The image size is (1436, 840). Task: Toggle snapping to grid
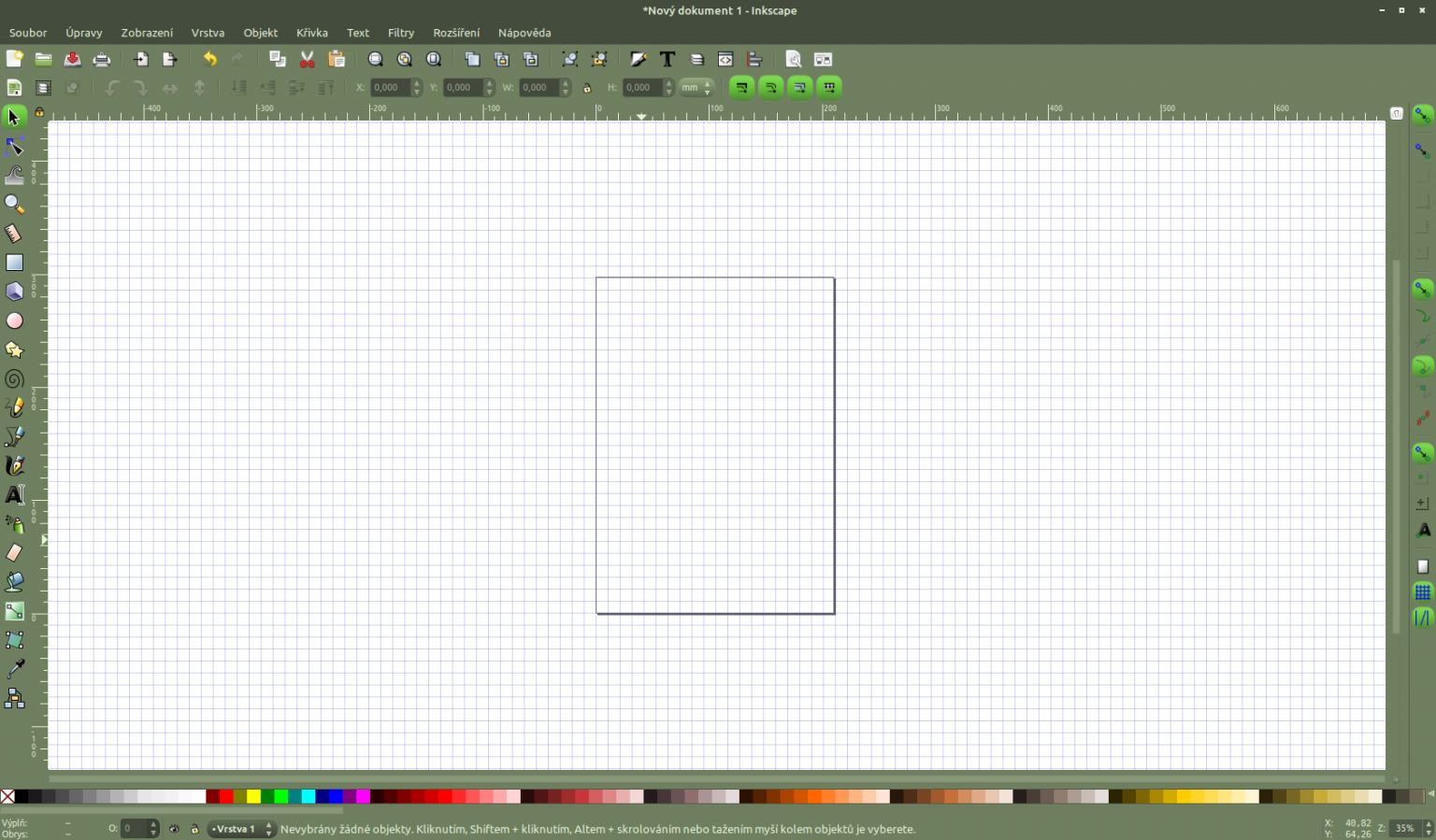(x=1422, y=592)
